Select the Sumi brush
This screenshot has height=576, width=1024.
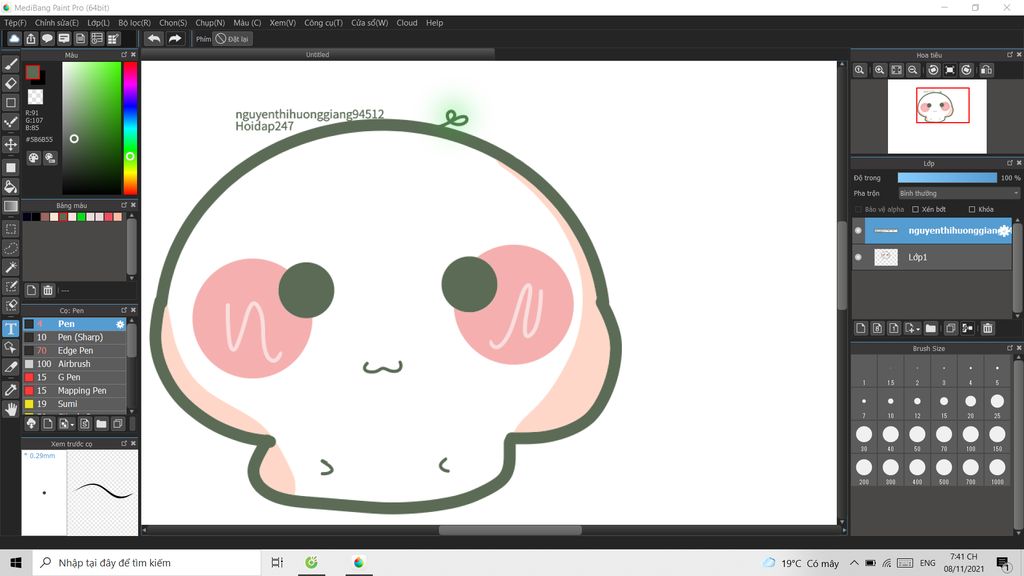tap(74, 404)
